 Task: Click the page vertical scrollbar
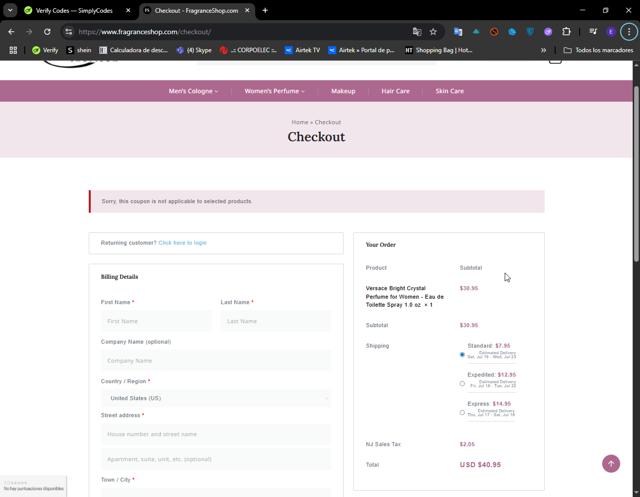point(636,173)
